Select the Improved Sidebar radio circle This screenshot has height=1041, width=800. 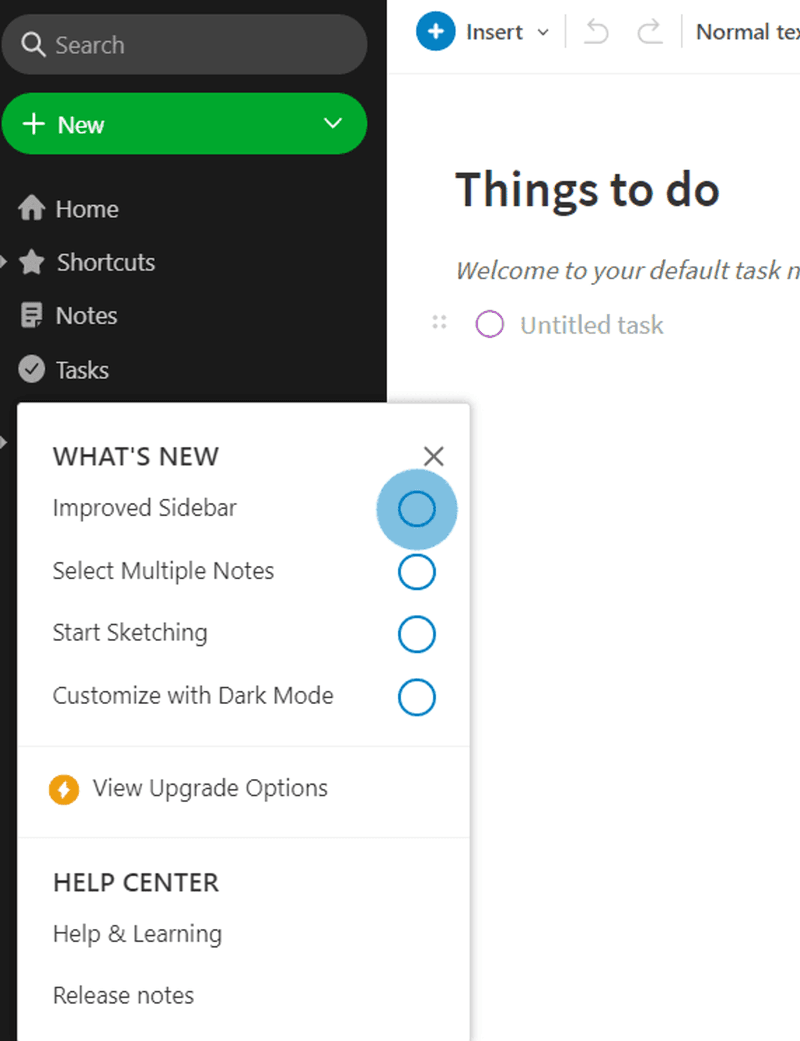coord(417,508)
